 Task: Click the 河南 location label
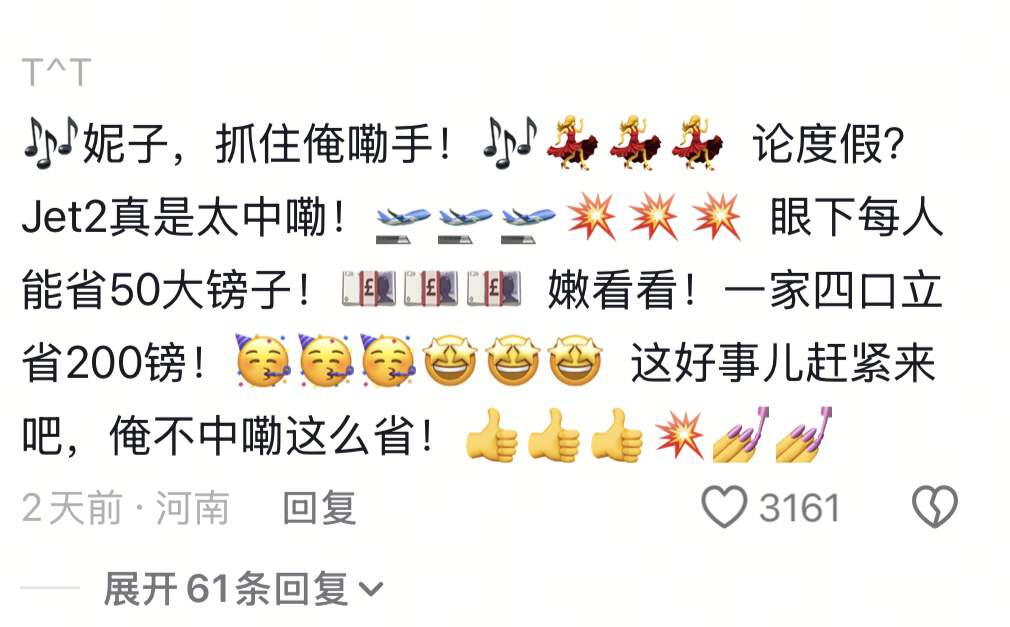pyautogui.click(x=193, y=508)
